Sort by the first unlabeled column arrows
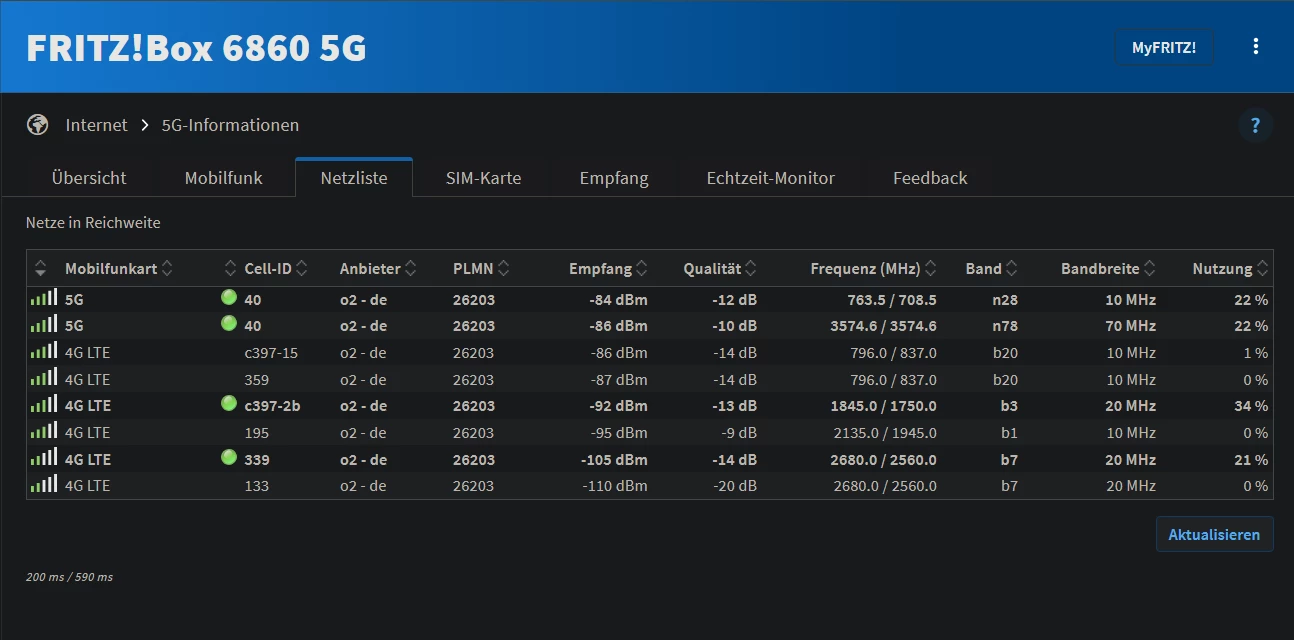 [40, 268]
